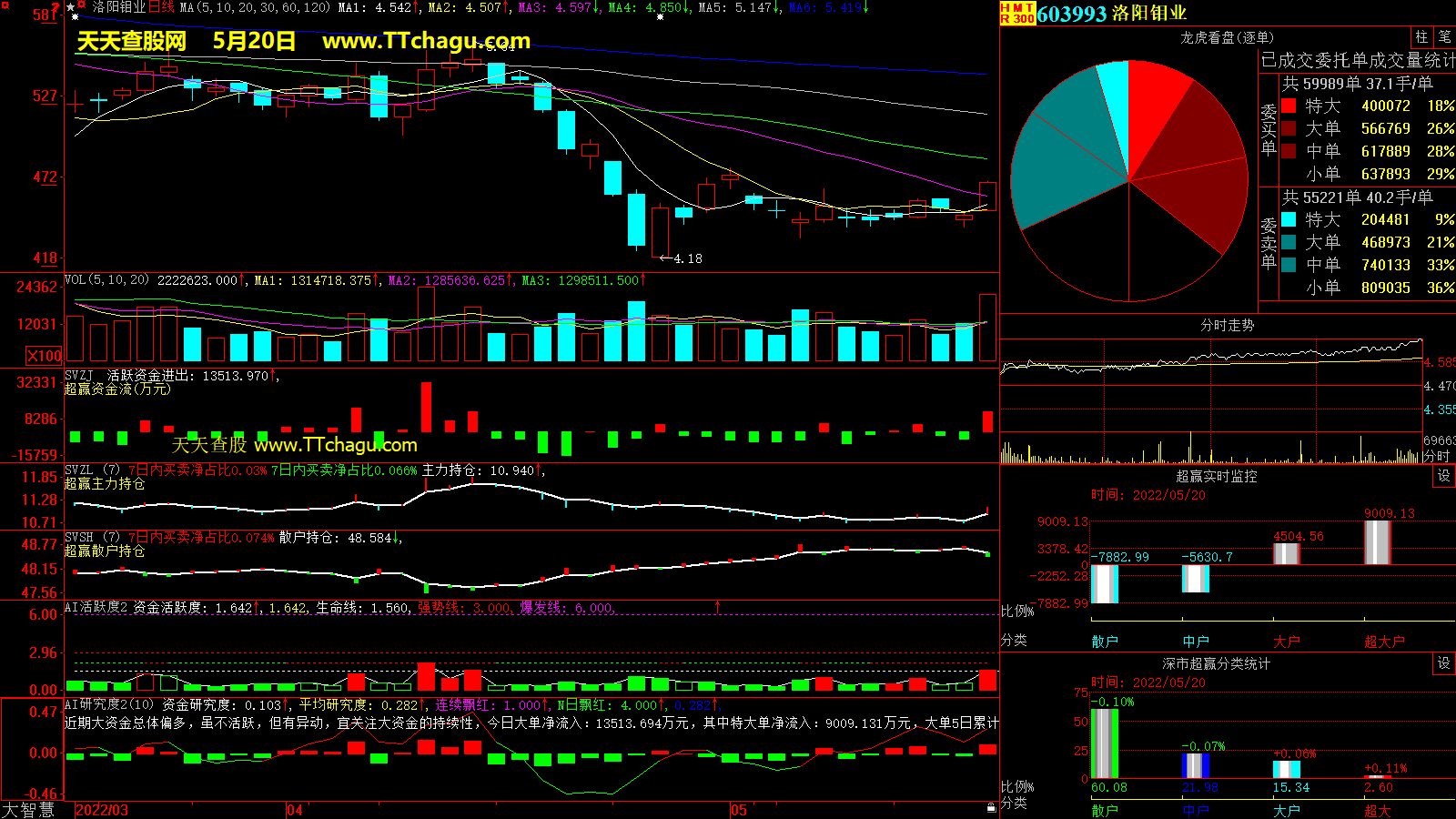Select the 日线 period label
1456x819 pixels.
pyautogui.click(x=161, y=7)
